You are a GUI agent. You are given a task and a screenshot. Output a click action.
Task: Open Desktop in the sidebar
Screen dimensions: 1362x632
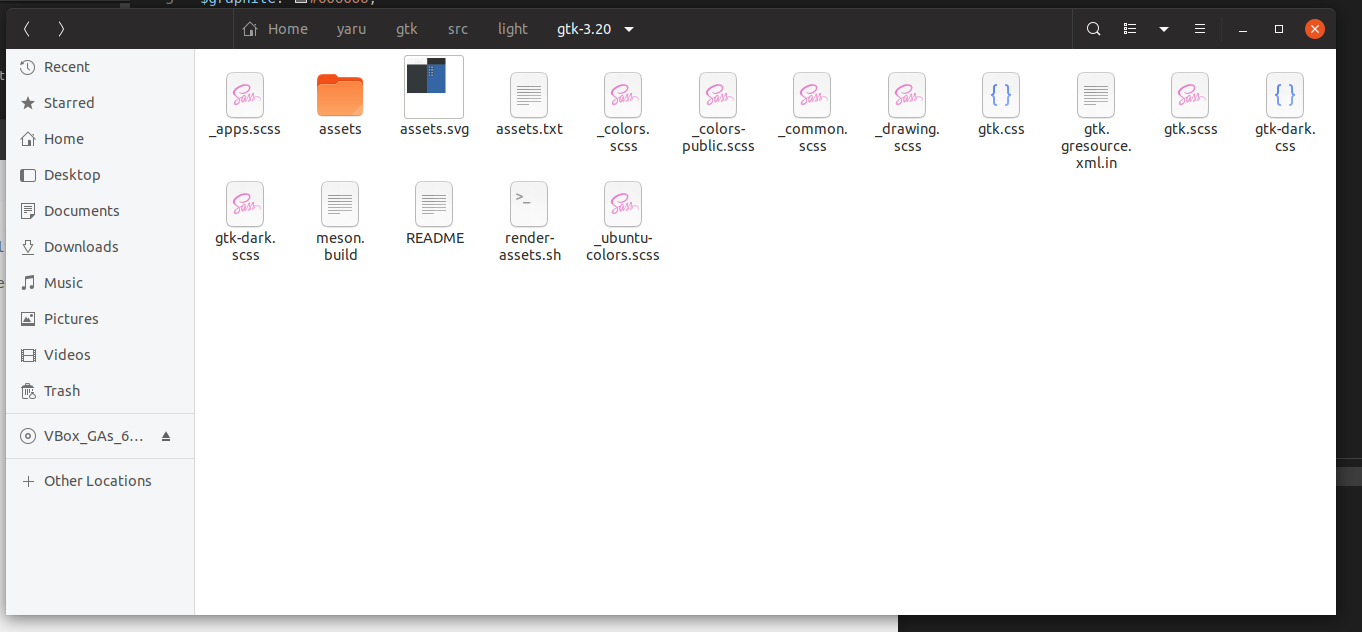100,175
